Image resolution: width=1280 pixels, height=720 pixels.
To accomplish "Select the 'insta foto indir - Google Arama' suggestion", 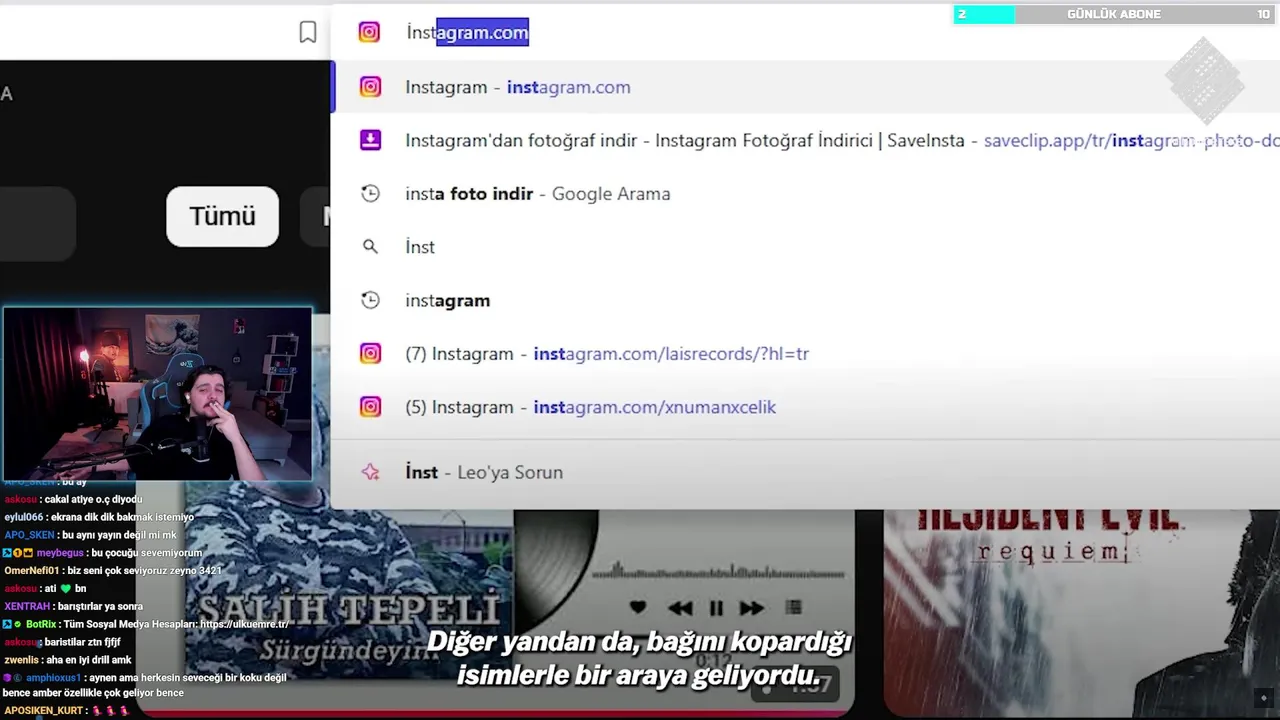I will click(805, 194).
